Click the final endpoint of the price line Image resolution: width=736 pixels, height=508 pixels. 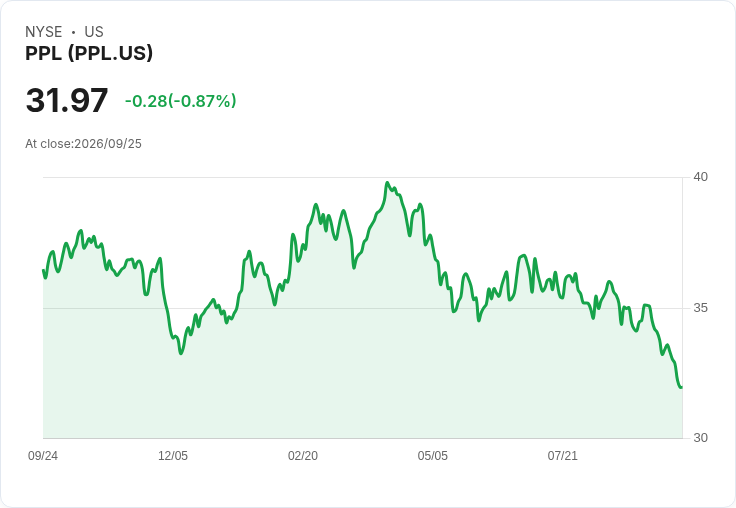point(681,387)
